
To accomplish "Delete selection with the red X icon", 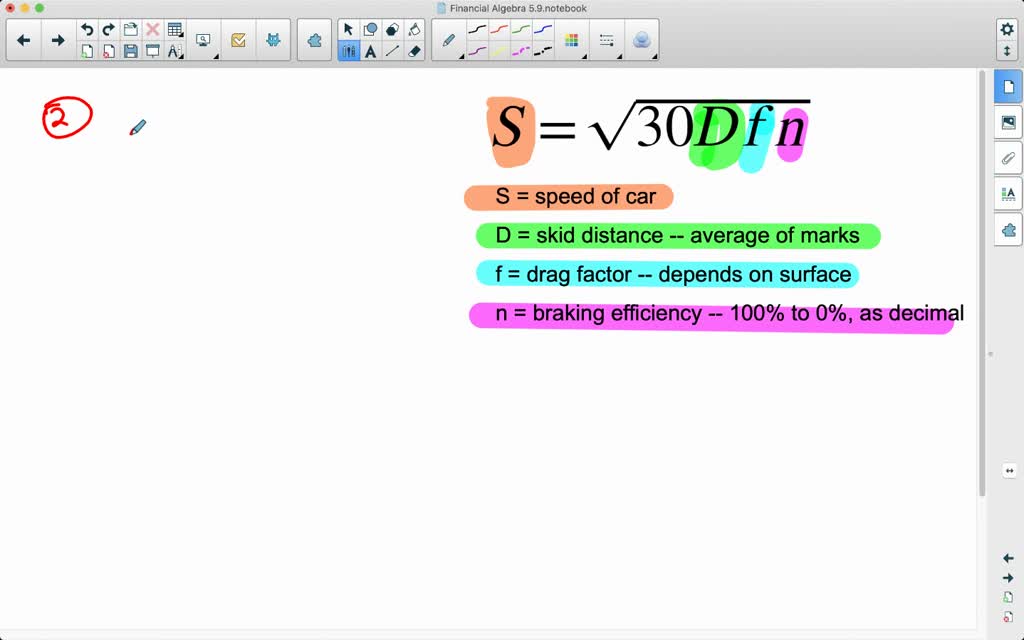I will click(x=153, y=30).
